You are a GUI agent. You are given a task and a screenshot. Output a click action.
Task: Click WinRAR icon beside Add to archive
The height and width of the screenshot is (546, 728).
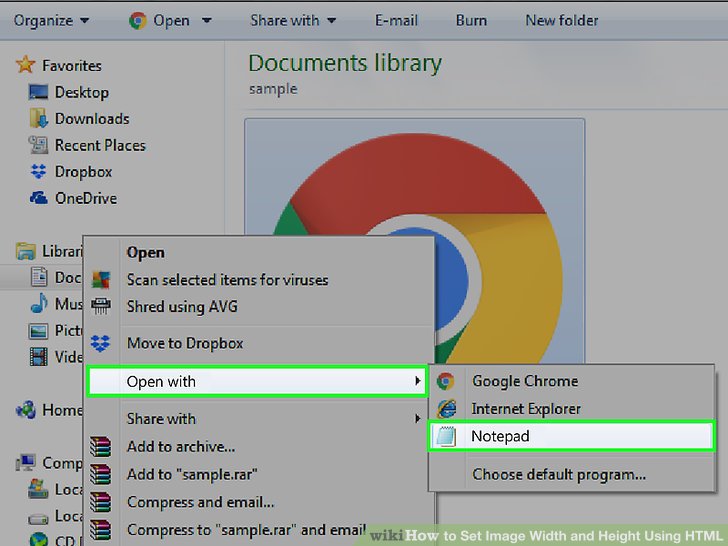(101, 447)
